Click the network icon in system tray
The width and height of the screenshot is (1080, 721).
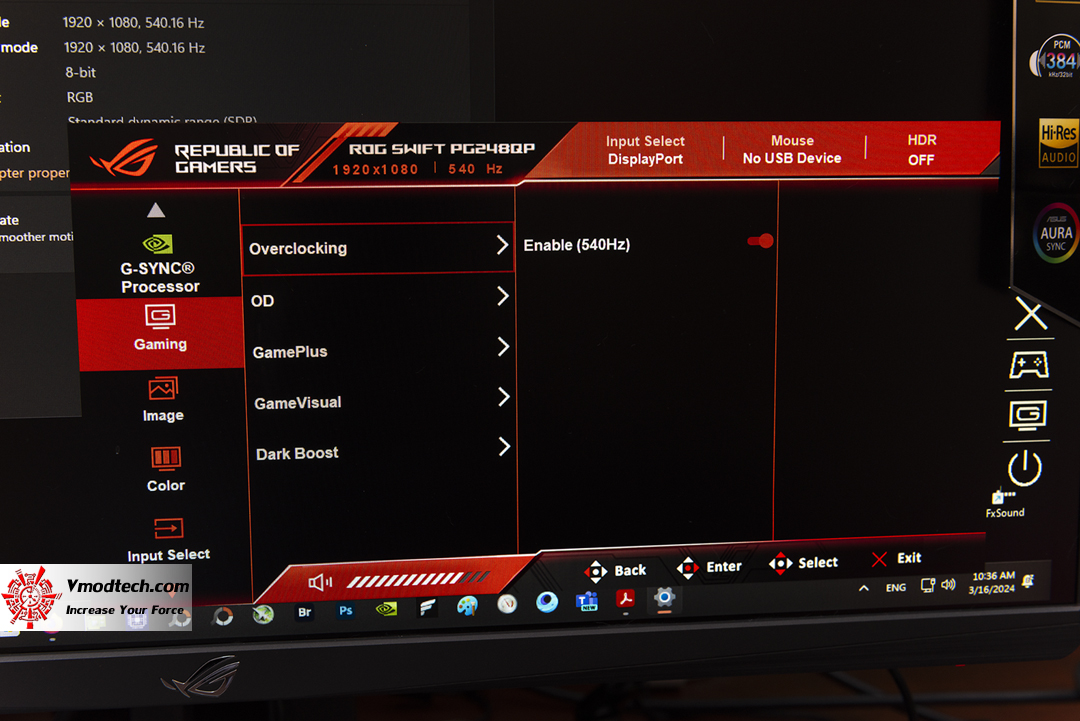tap(928, 585)
